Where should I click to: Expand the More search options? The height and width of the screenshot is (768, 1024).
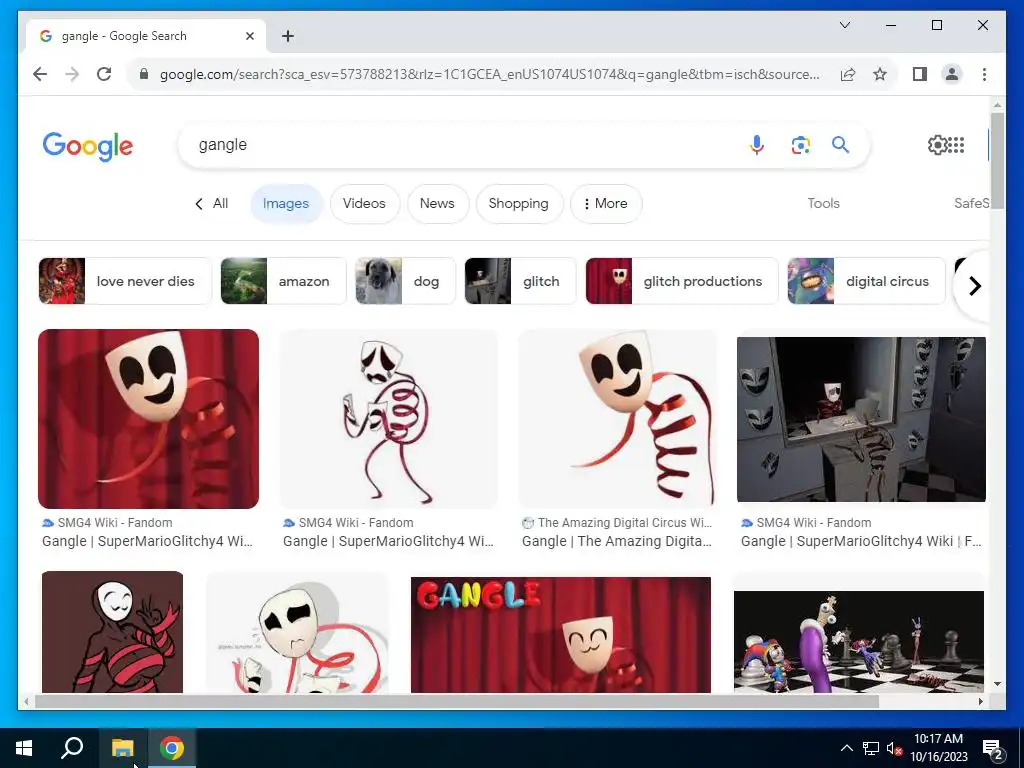click(605, 204)
